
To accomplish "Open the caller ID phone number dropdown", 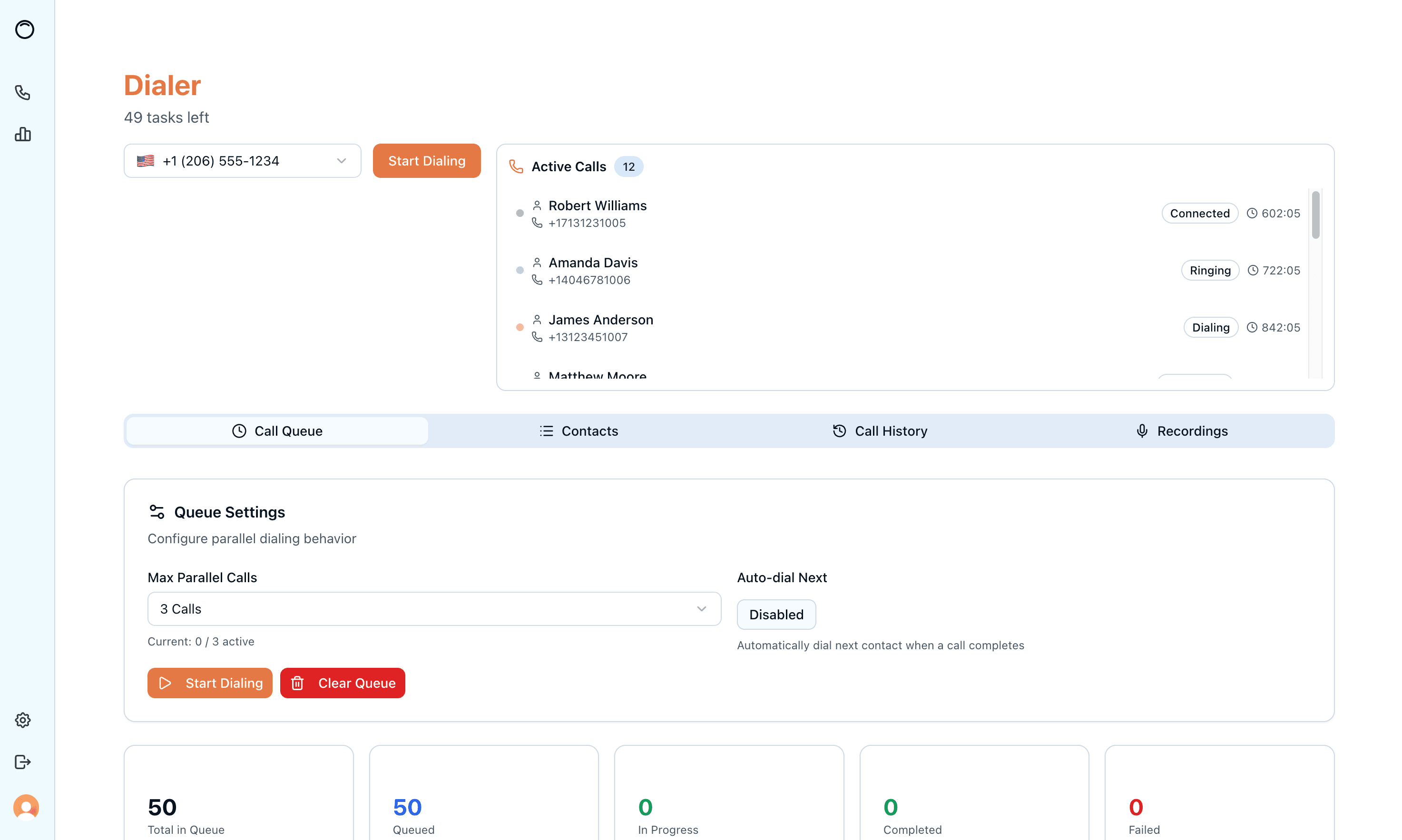I will pos(242,161).
